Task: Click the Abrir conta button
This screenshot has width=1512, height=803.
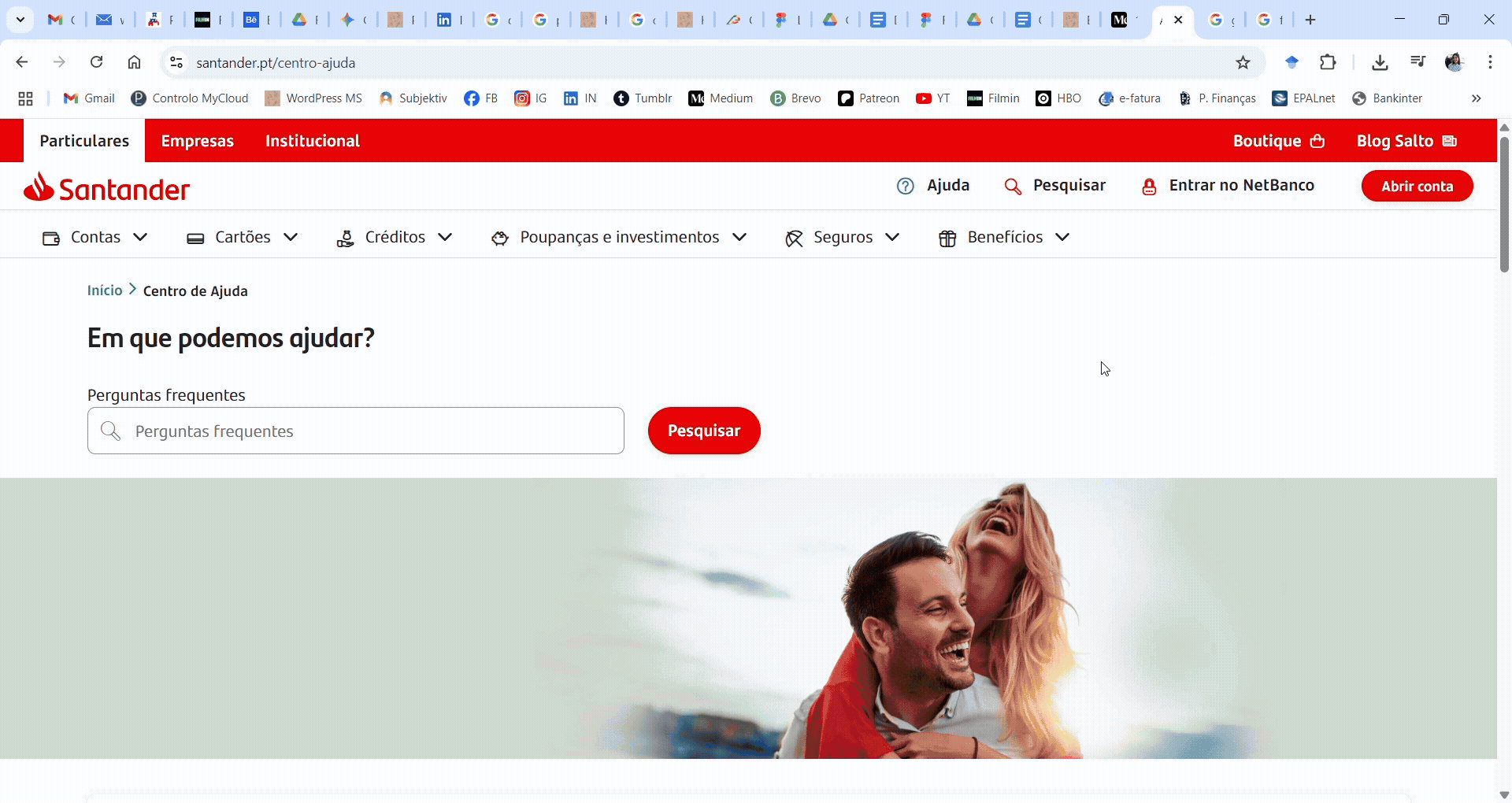Action: click(x=1417, y=187)
